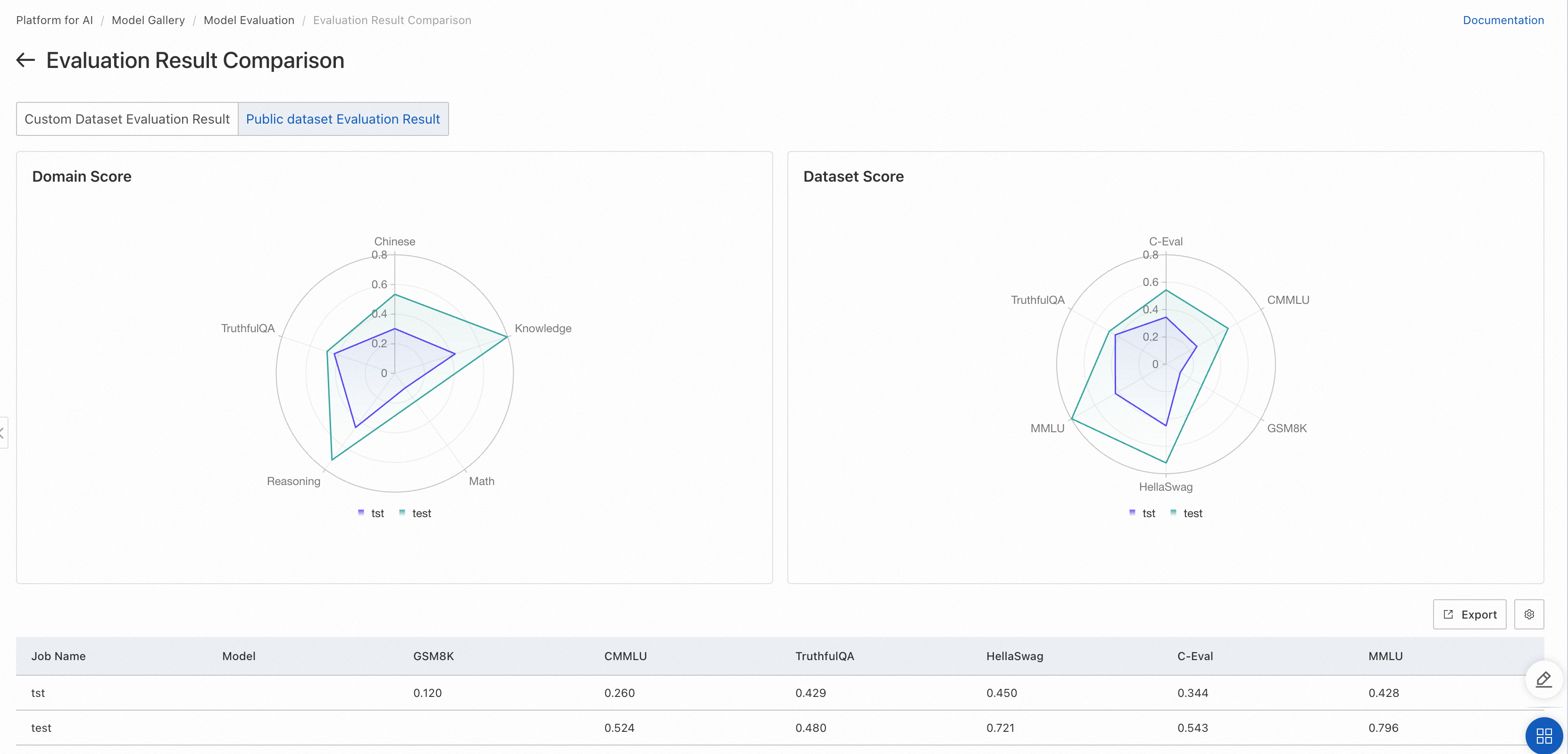Click the GSM8K column header
The image size is (1568, 754).
pos(434,656)
